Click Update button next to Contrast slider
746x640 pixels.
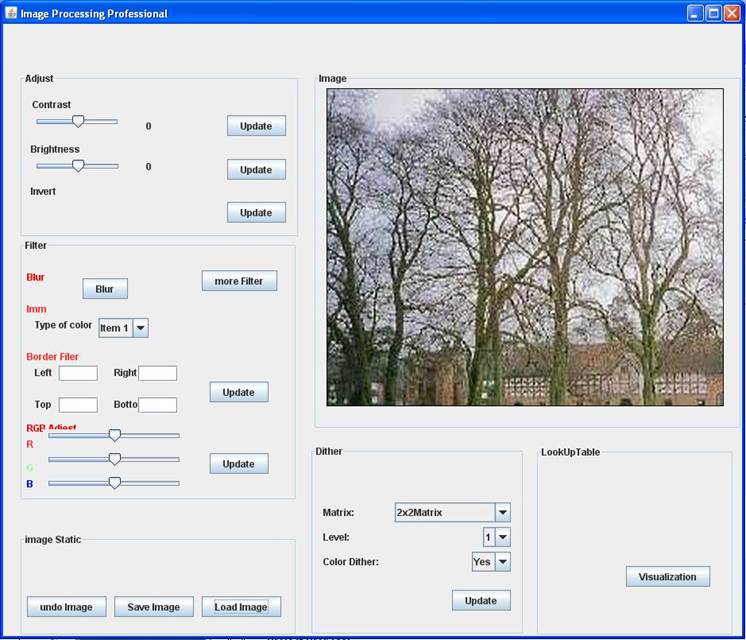256,126
